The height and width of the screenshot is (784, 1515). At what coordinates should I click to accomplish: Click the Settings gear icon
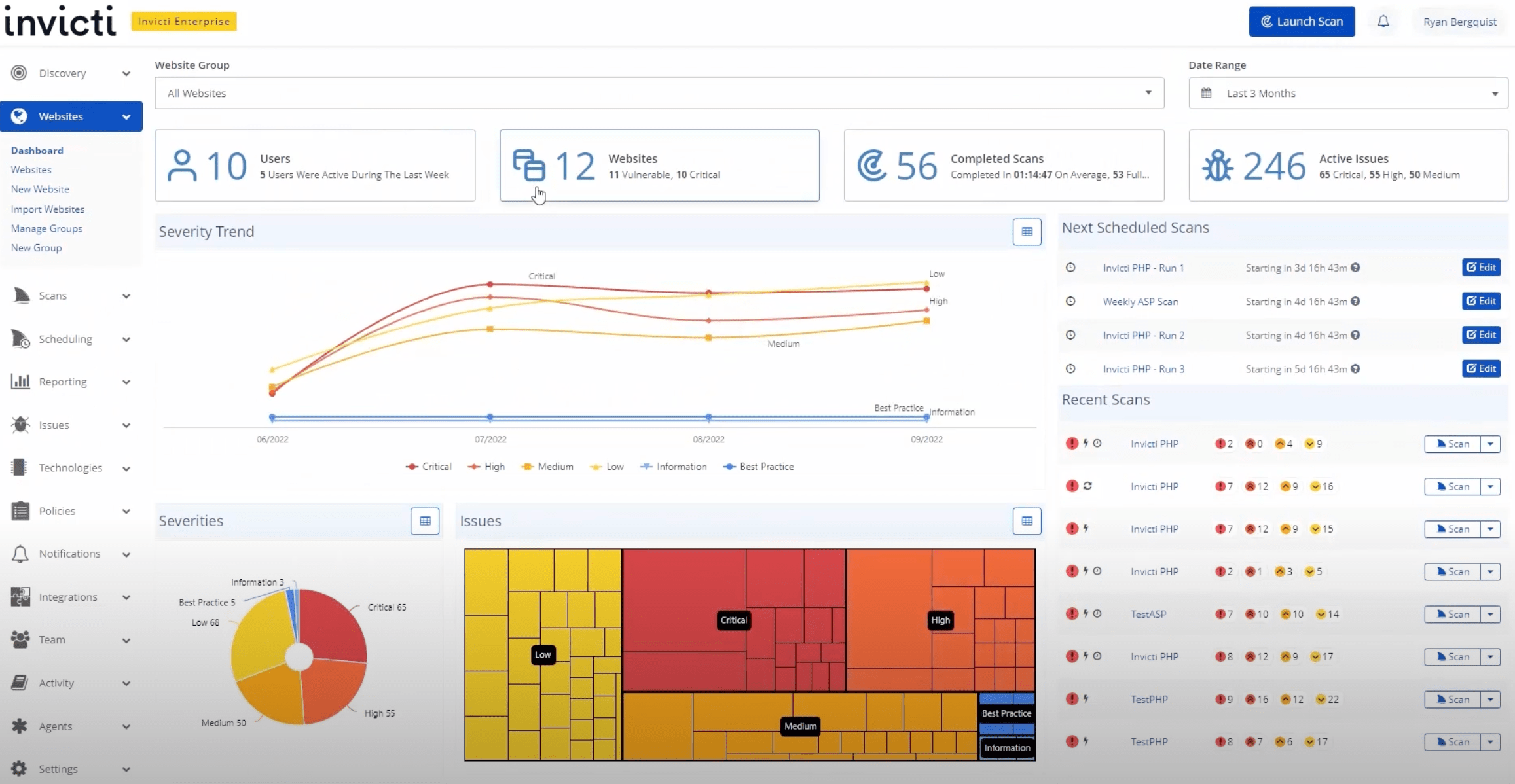pyautogui.click(x=20, y=769)
